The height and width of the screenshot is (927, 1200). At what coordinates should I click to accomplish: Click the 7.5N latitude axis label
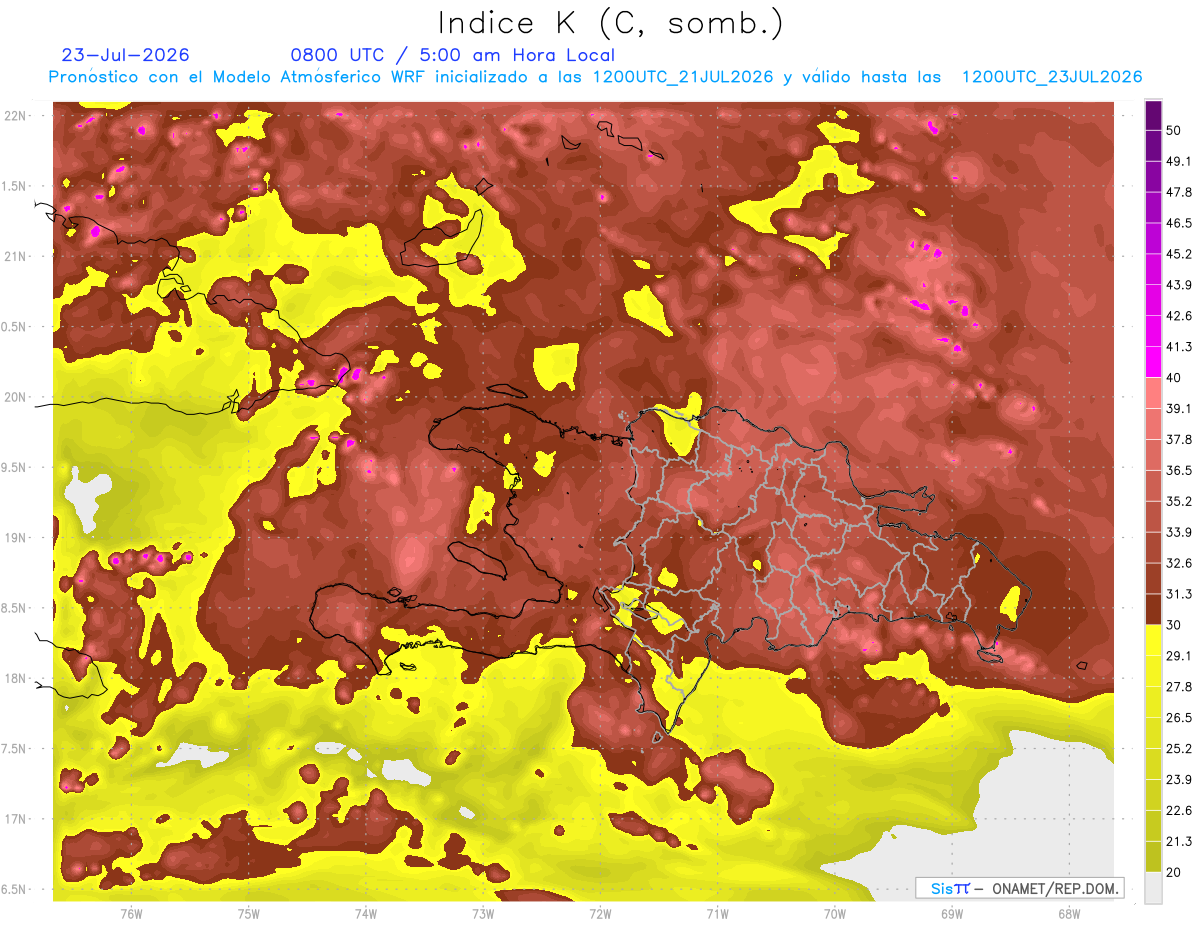[15, 748]
